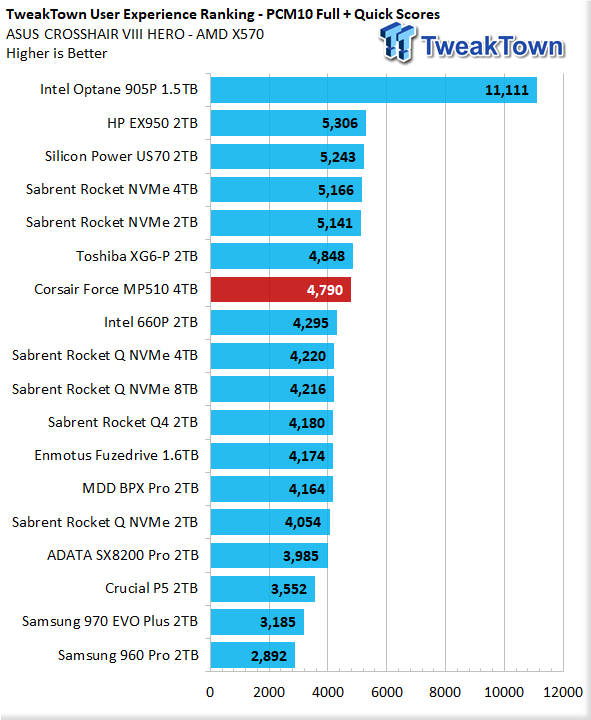Select the ADATA SX8200 Pro 2TB bar
This screenshot has width=591, height=720.
tap(269, 556)
